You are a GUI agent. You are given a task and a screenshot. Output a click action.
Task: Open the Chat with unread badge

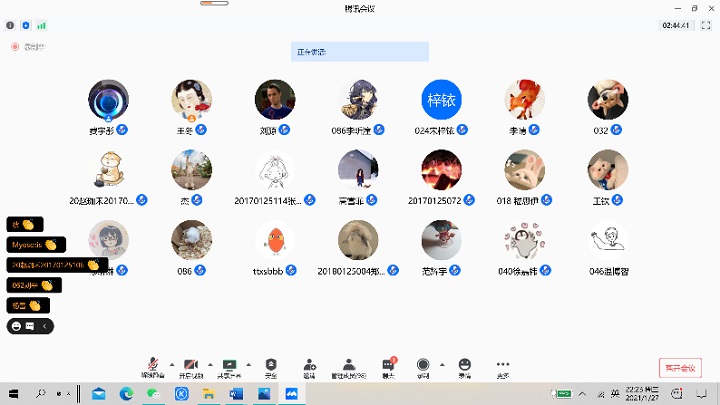pyautogui.click(x=387, y=366)
